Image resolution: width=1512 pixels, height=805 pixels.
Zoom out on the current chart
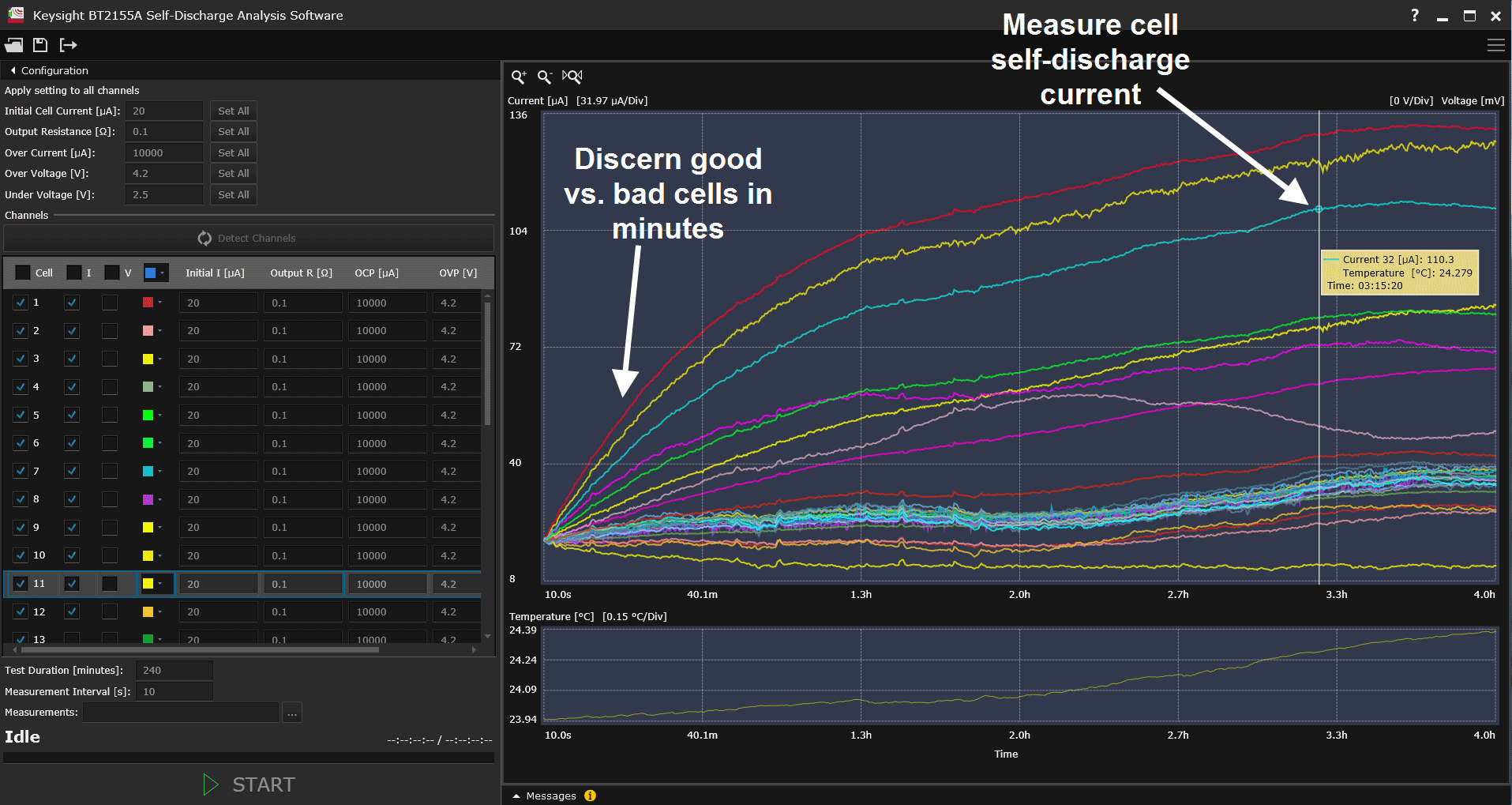point(545,77)
